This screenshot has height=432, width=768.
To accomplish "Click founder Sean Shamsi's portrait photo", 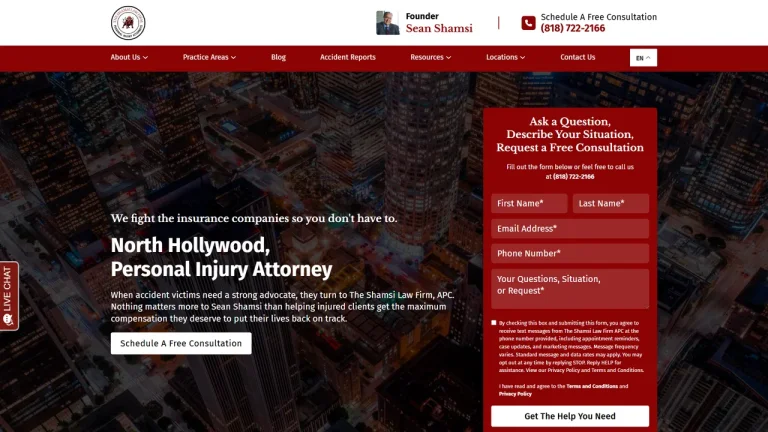I will [387, 23].
